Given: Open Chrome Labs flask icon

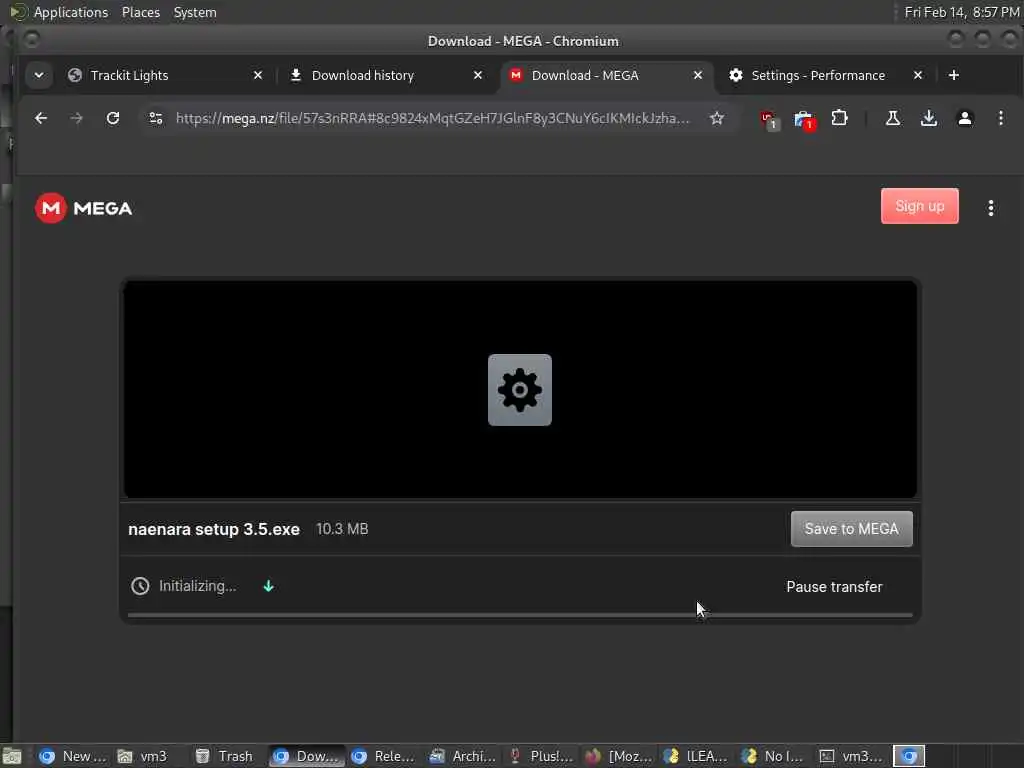Looking at the screenshot, I should 893,118.
